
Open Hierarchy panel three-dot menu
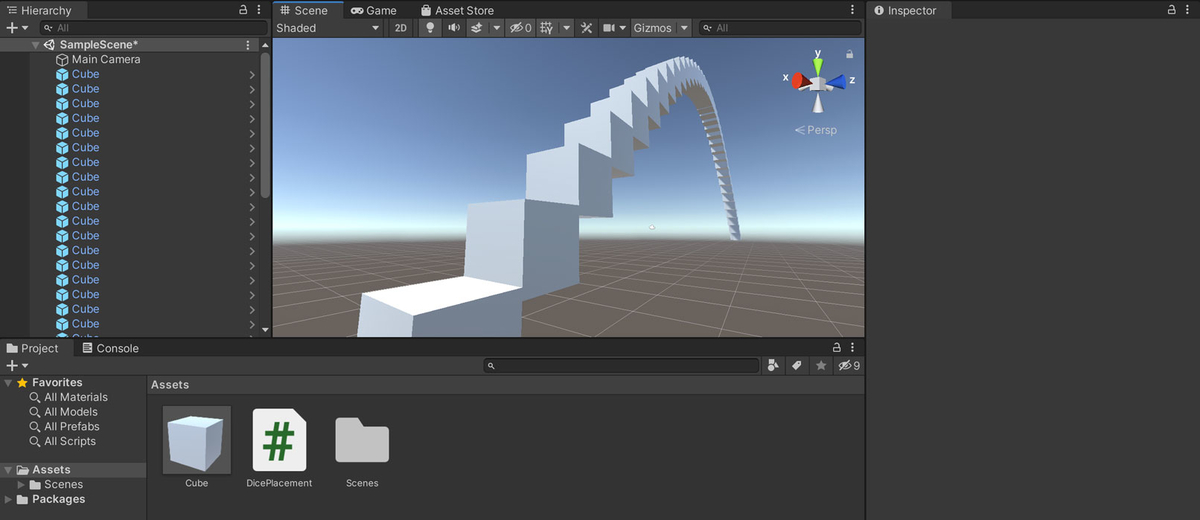point(259,9)
